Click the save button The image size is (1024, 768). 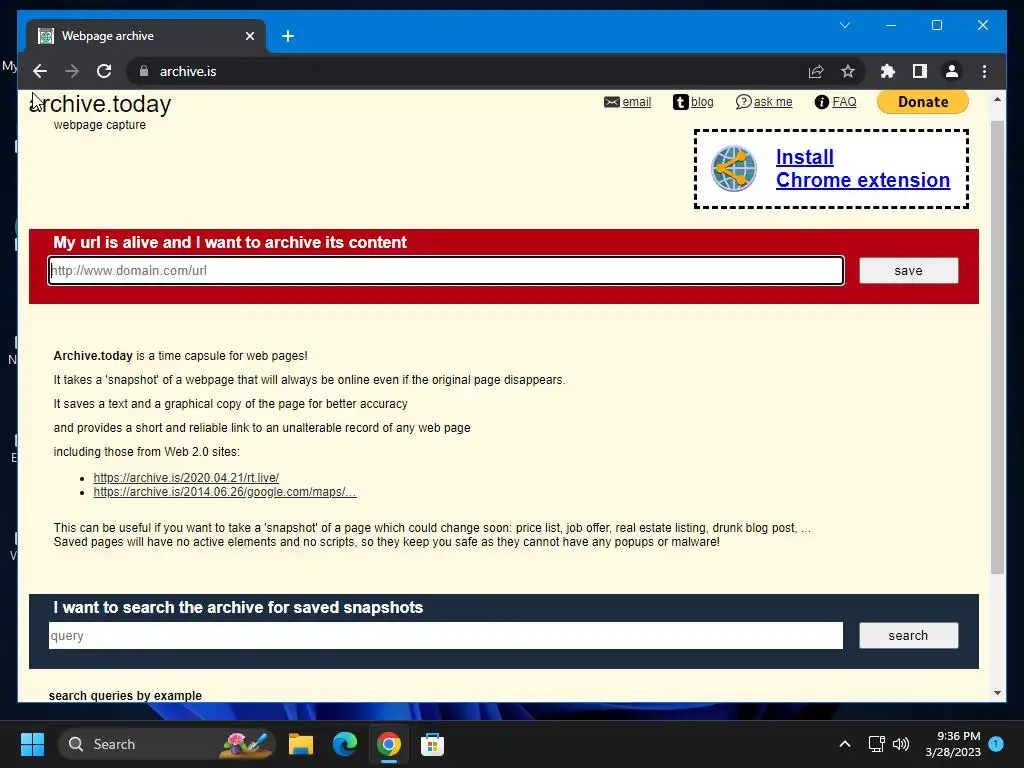click(908, 270)
